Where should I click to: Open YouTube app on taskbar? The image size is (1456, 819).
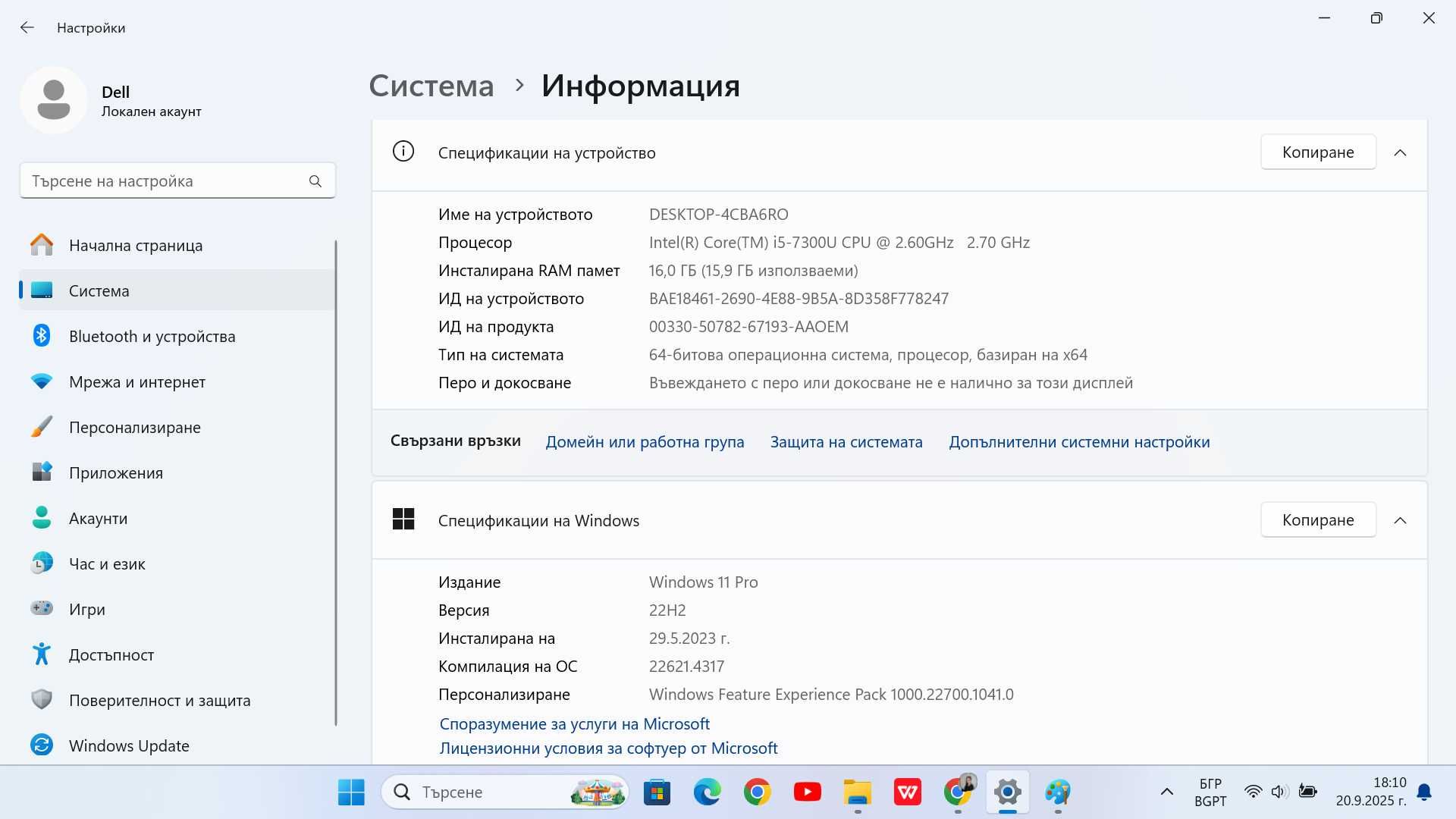[807, 792]
